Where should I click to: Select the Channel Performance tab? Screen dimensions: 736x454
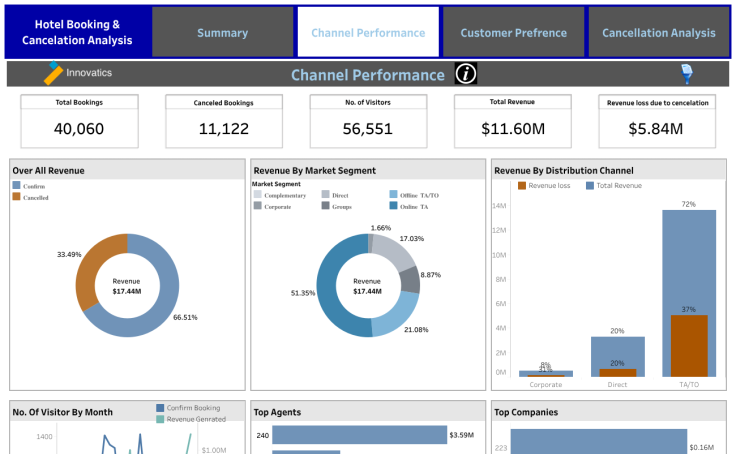pyautogui.click(x=368, y=33)
